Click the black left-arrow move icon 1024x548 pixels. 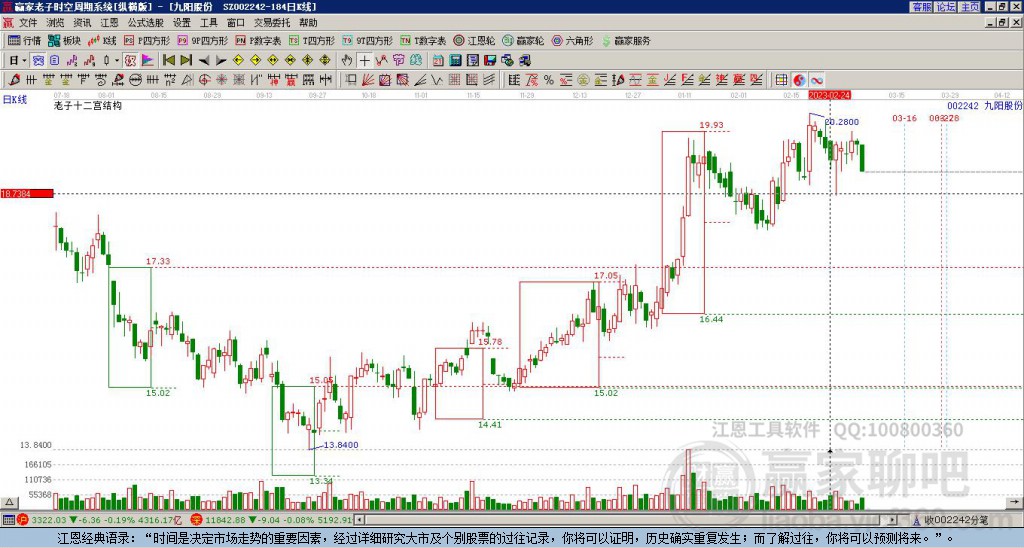pyautogui.click(x=204, y=61)
